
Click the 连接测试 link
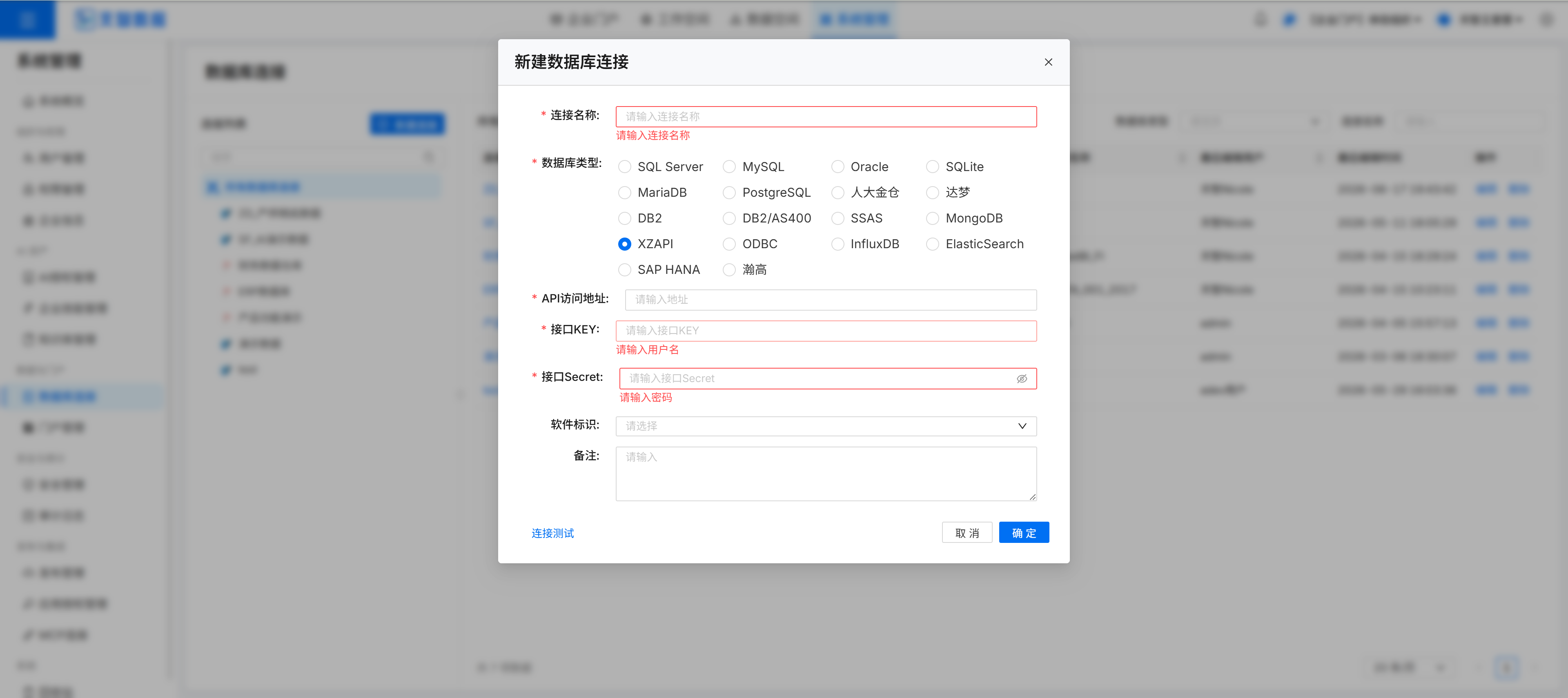tap(552, 533)
